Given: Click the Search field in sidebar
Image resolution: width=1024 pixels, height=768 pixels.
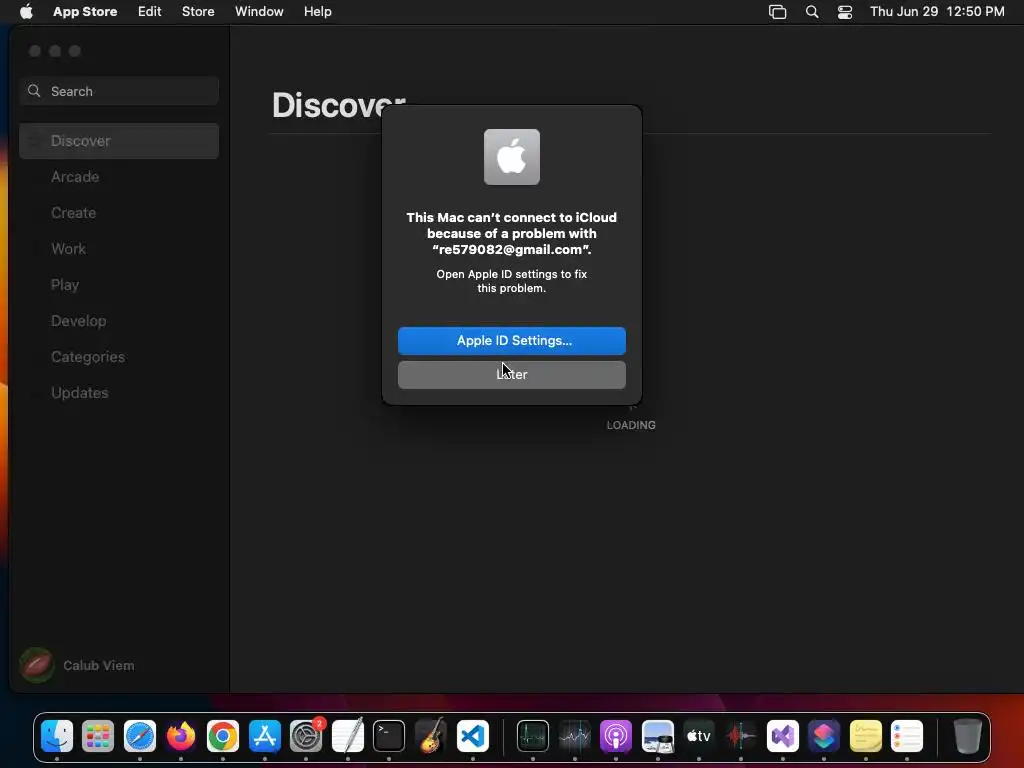Looking at the screenshot, I should coord(119,91).
